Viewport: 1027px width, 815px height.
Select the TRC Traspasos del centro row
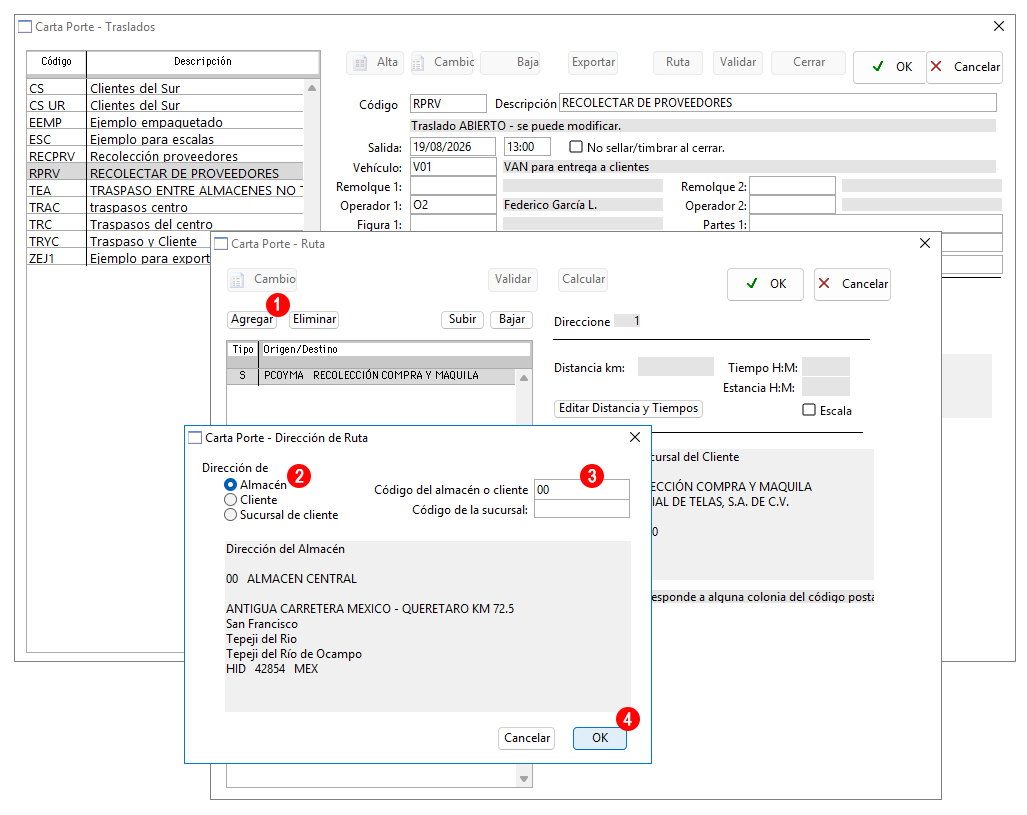165,224
